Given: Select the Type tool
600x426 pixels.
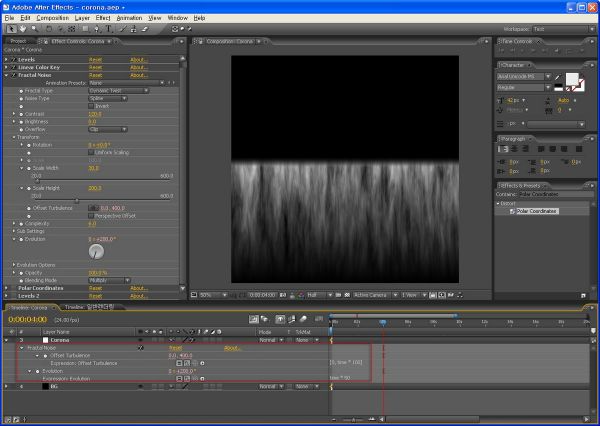Looking at the screenshot, I should pyautogui.click(x=109, y=29).
